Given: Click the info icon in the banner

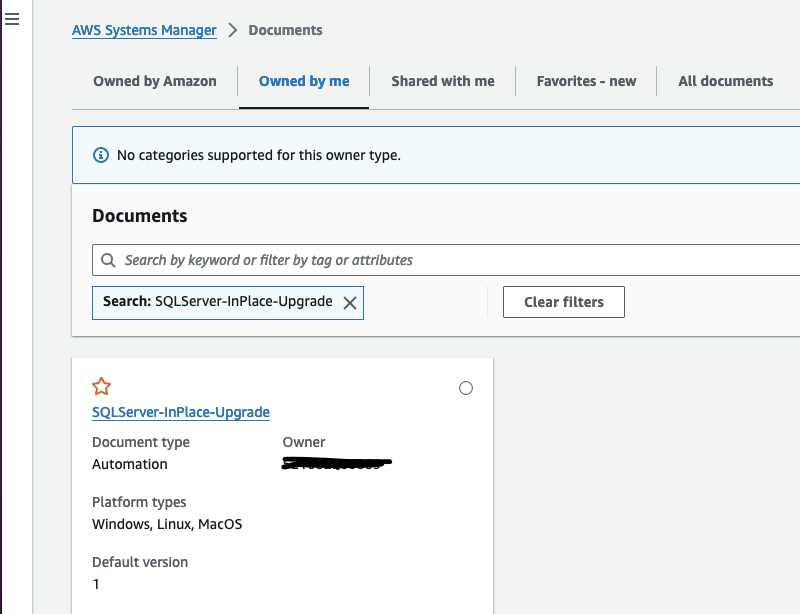Looking at the screenshot, I should tap(99, 155).
